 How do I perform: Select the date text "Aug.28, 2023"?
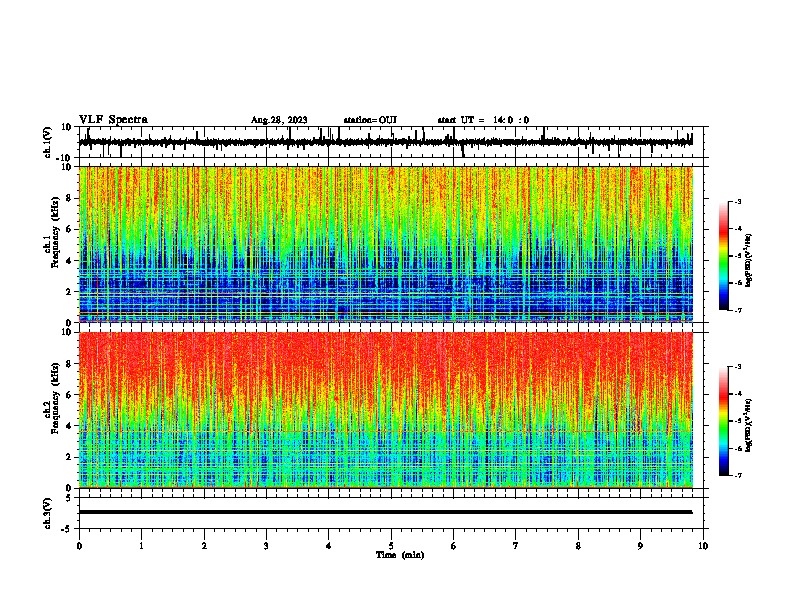[279, 120]
